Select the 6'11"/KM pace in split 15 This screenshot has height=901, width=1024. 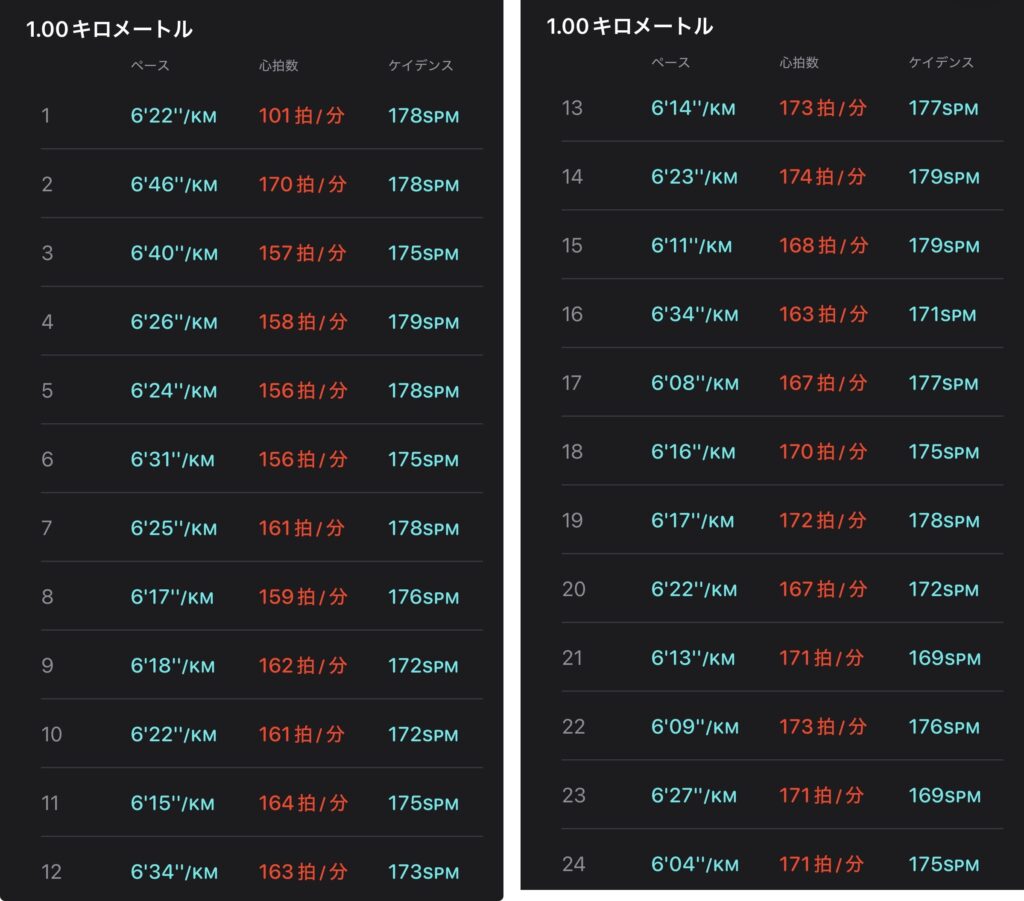pos(692,245)
